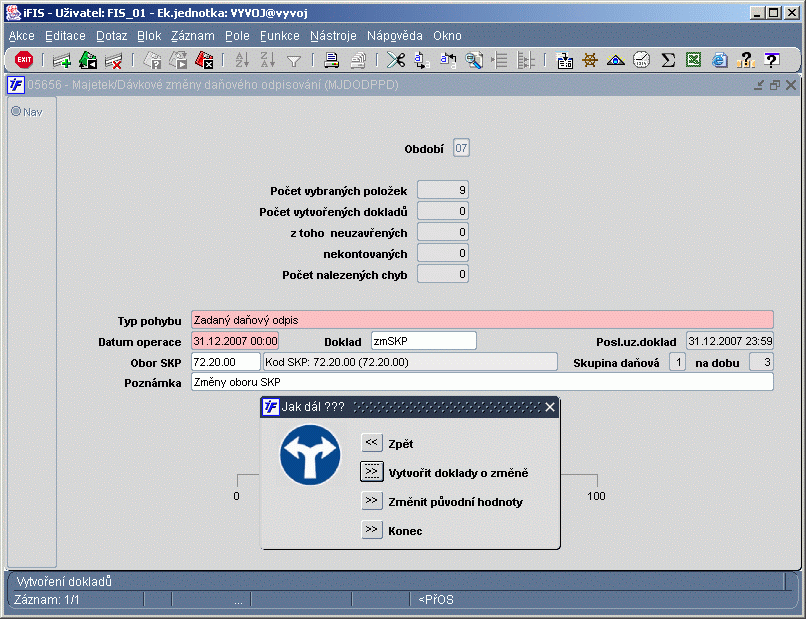The height and width of the screenshot is (619, 806).
Task: Open the Funkce menu
Action: pyautogui.click(x=280, y=36)
